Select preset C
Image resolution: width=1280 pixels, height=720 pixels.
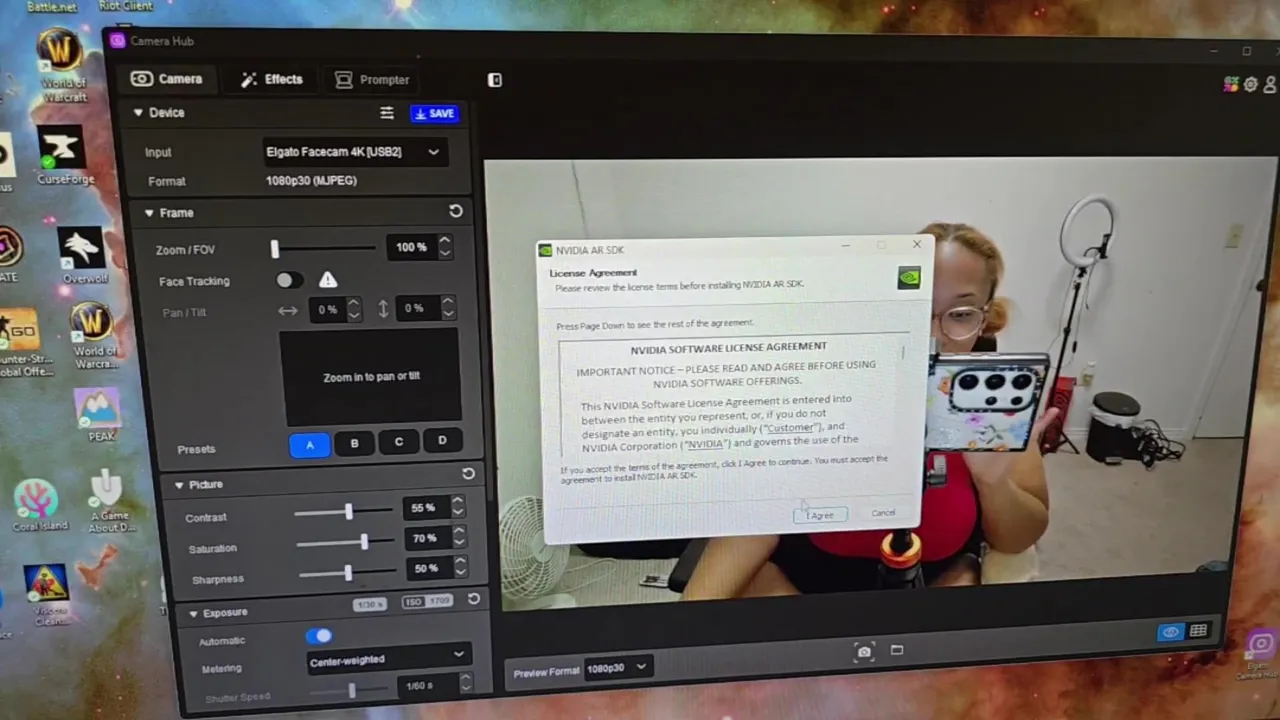pyautogui.click(x=398, y=442)
